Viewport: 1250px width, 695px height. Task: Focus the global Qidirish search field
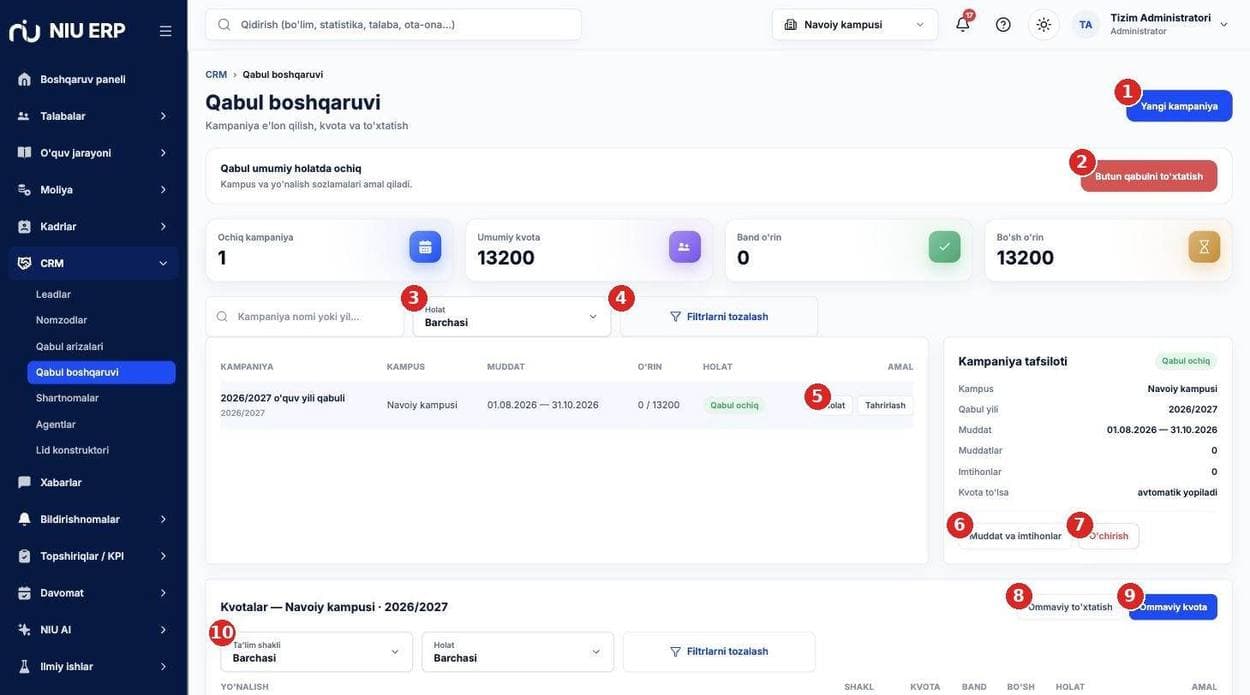394,24
